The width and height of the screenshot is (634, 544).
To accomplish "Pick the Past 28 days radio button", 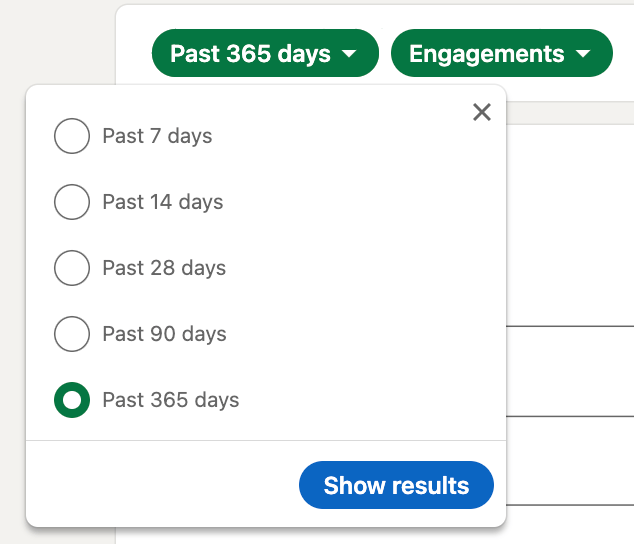I will coord(72,268).
